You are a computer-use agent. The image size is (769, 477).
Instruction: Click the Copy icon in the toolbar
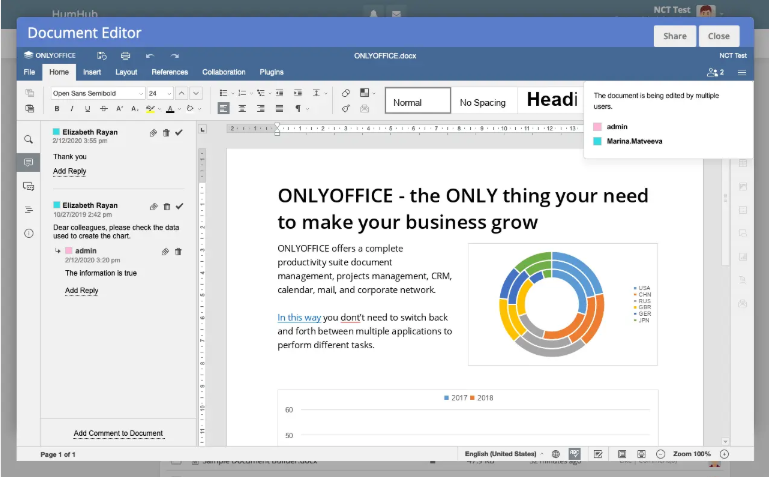29,93
